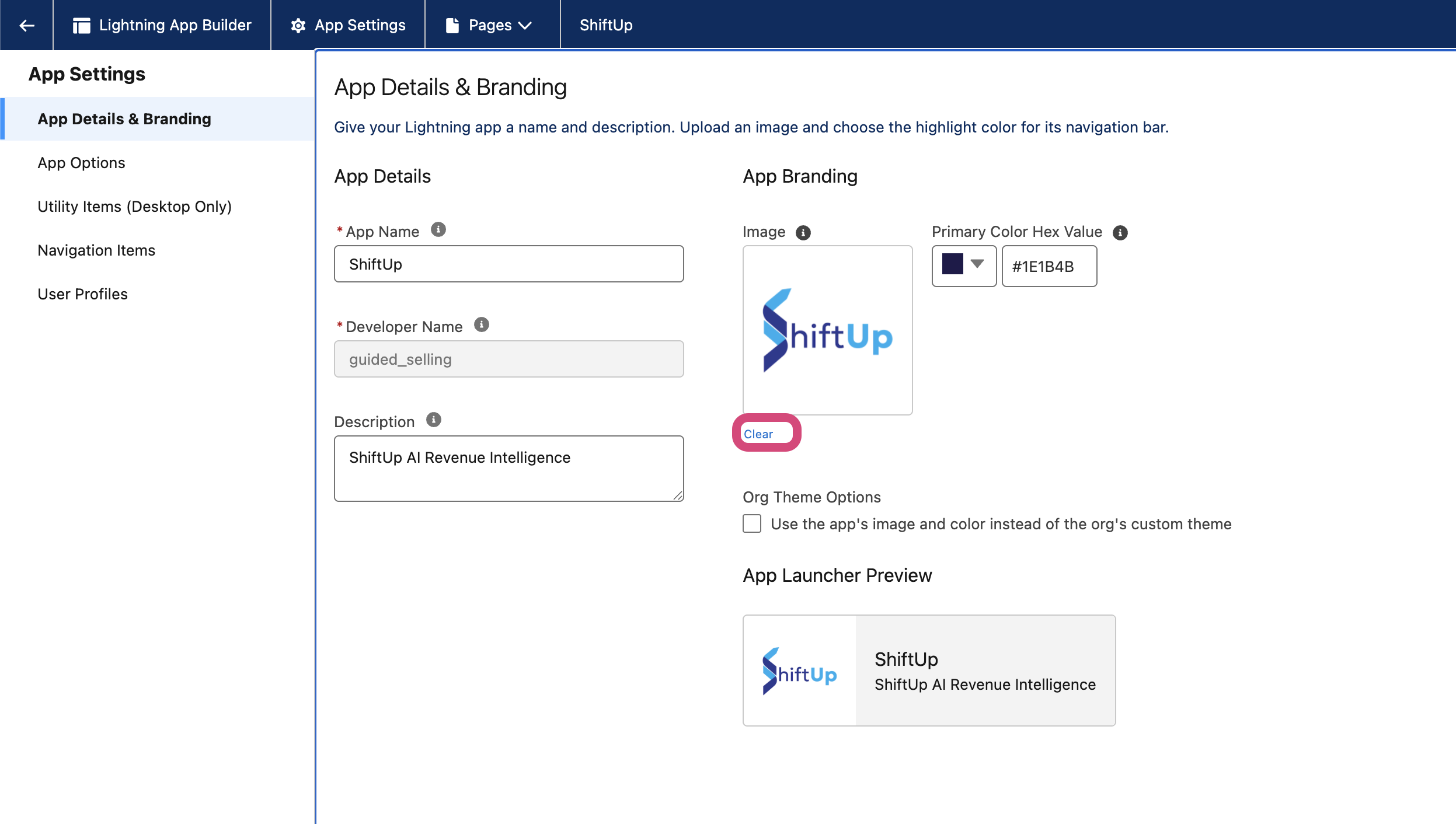This screenshot has height=824, width=1456.
Task: Click the App Name input field
Action: (509, 264)
